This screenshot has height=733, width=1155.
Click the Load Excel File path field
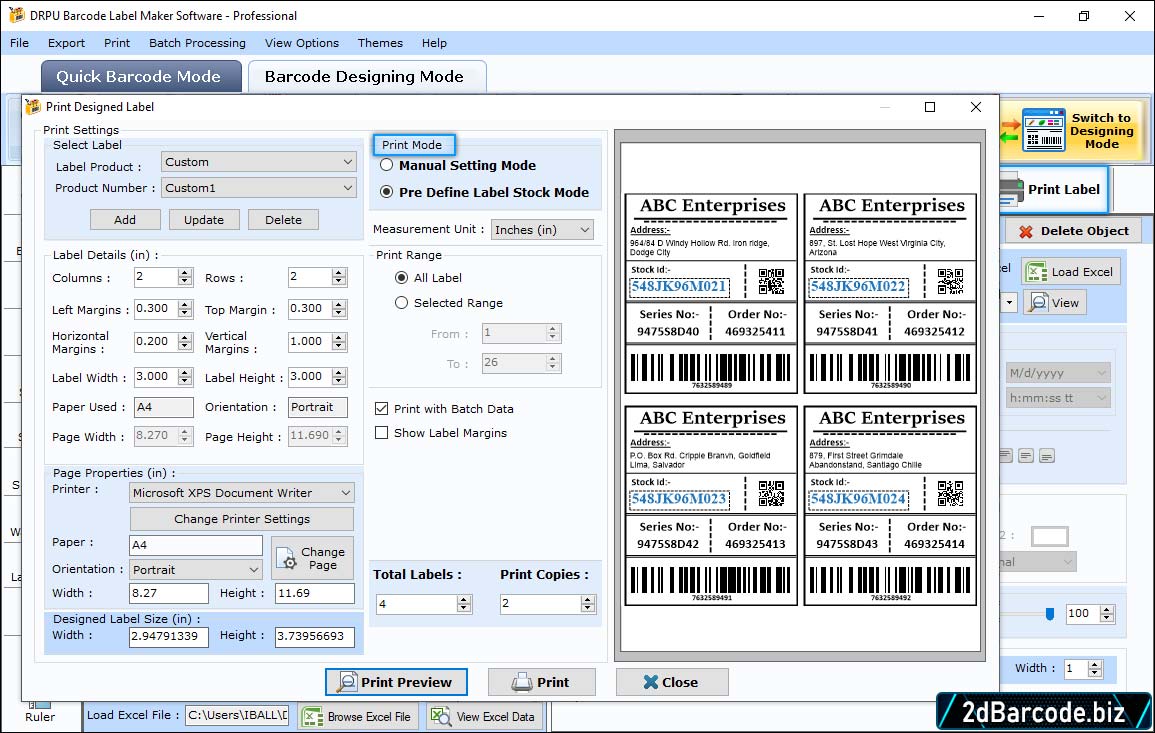click(237, 715)
